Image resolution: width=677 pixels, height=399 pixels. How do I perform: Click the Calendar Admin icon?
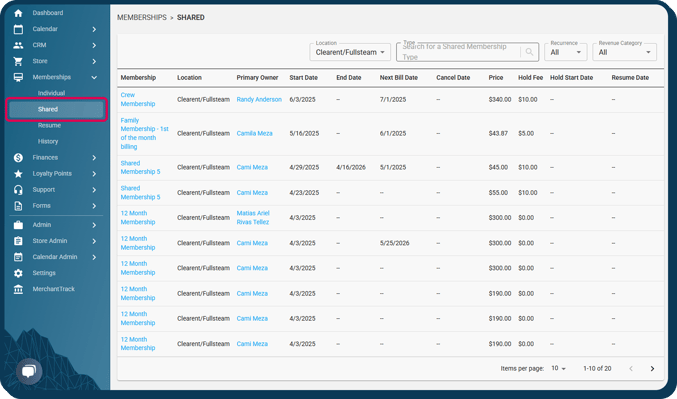coord(18,257)
